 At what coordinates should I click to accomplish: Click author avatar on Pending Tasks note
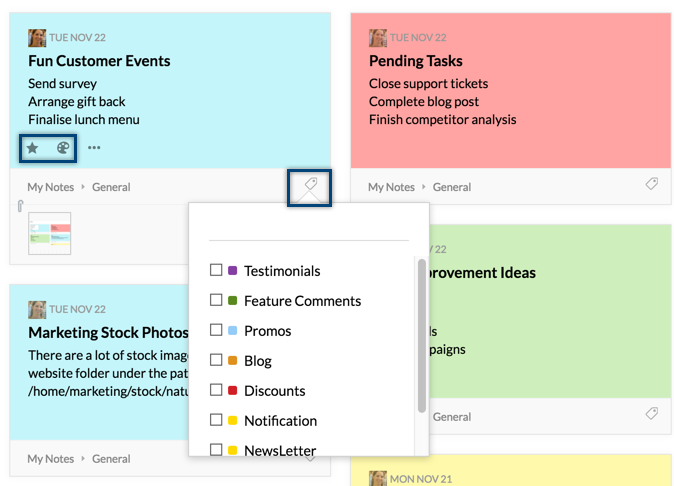click(378, 38)
